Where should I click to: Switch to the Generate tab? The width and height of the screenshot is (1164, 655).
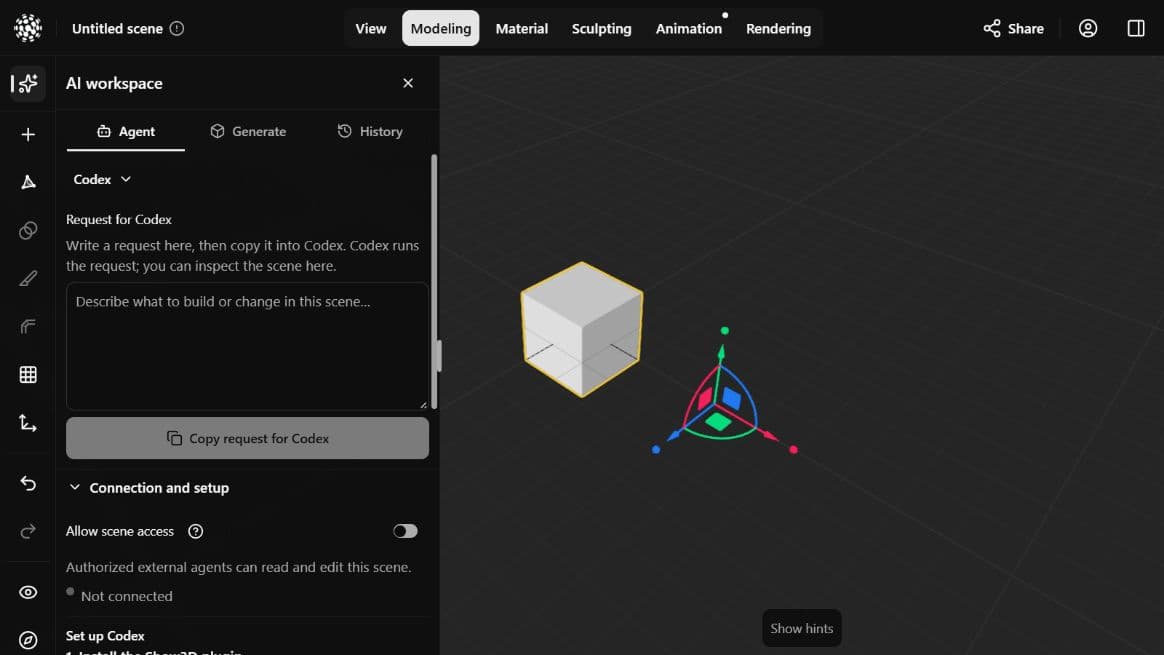click(x=248, y=131)
